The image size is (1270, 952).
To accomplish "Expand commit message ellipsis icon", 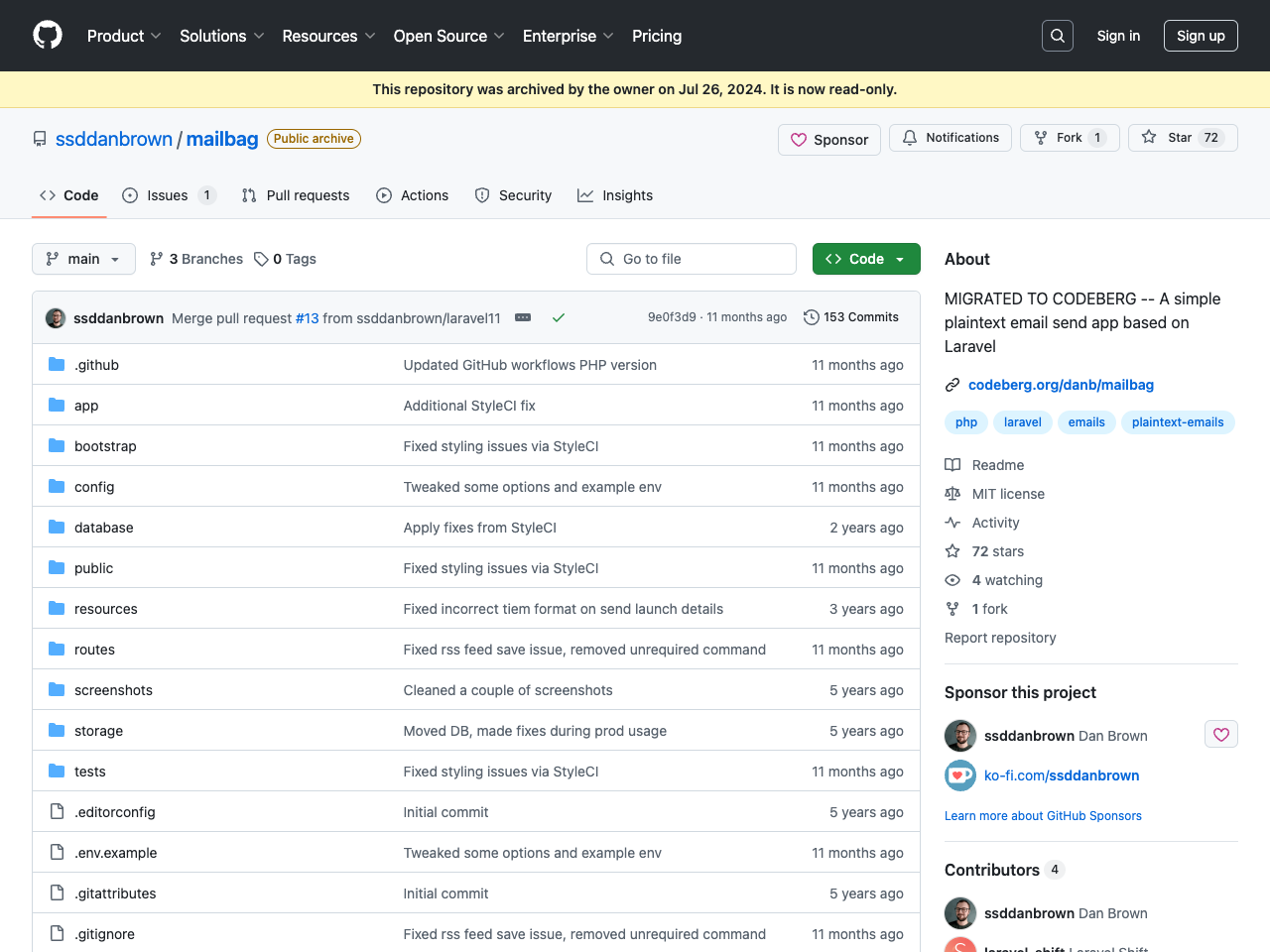I will 523,317.
